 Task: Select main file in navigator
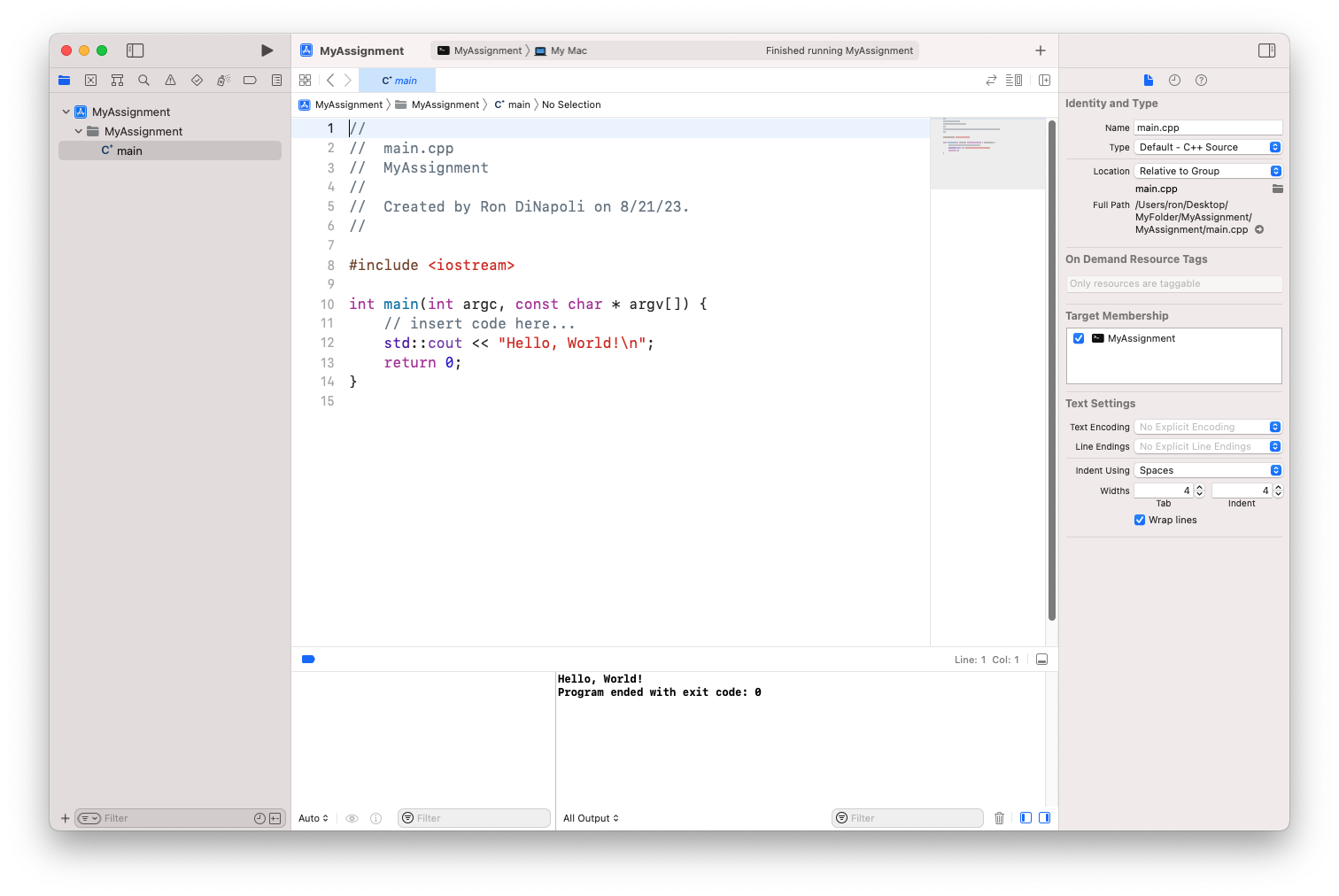129,151
